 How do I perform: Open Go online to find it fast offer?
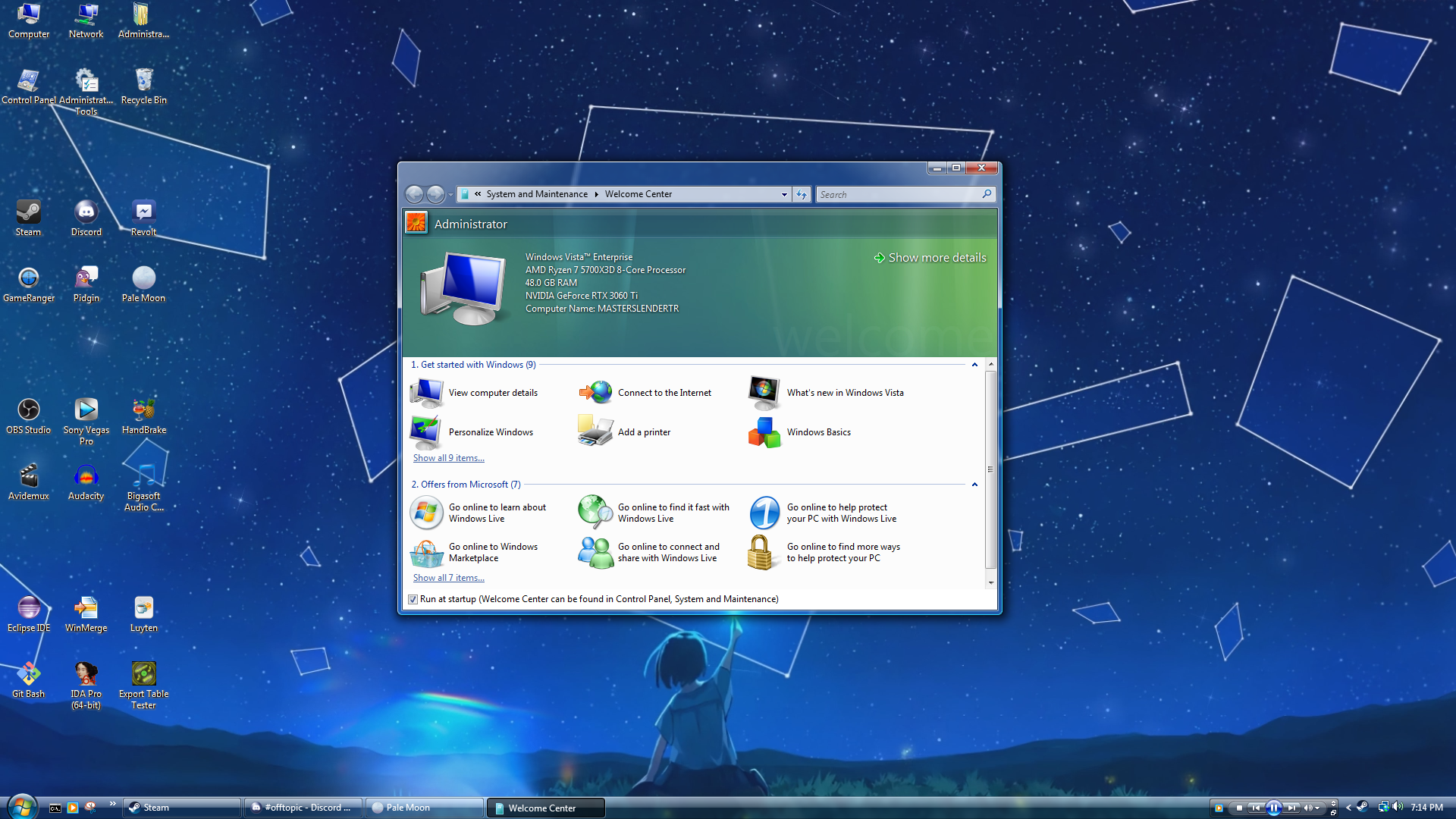tap(654, 513)
